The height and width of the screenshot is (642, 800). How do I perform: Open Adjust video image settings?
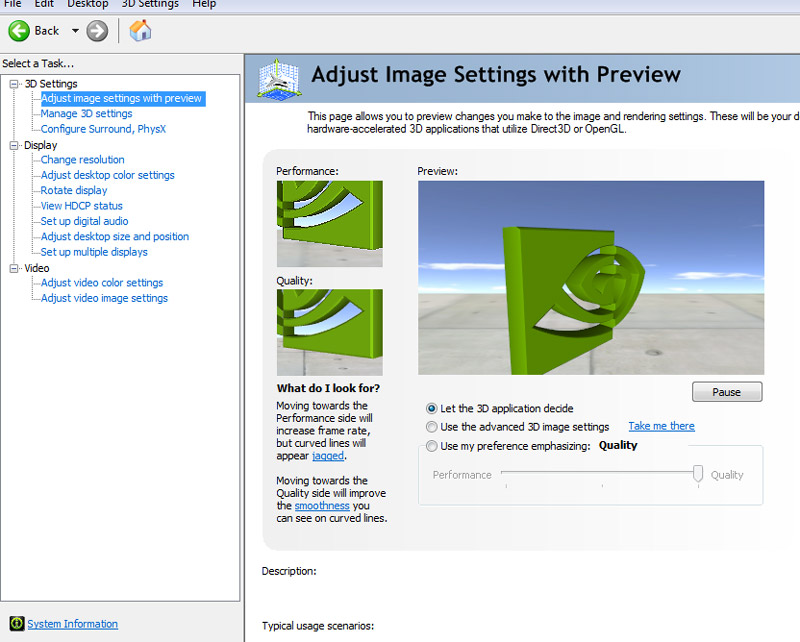tap(104, 298)
